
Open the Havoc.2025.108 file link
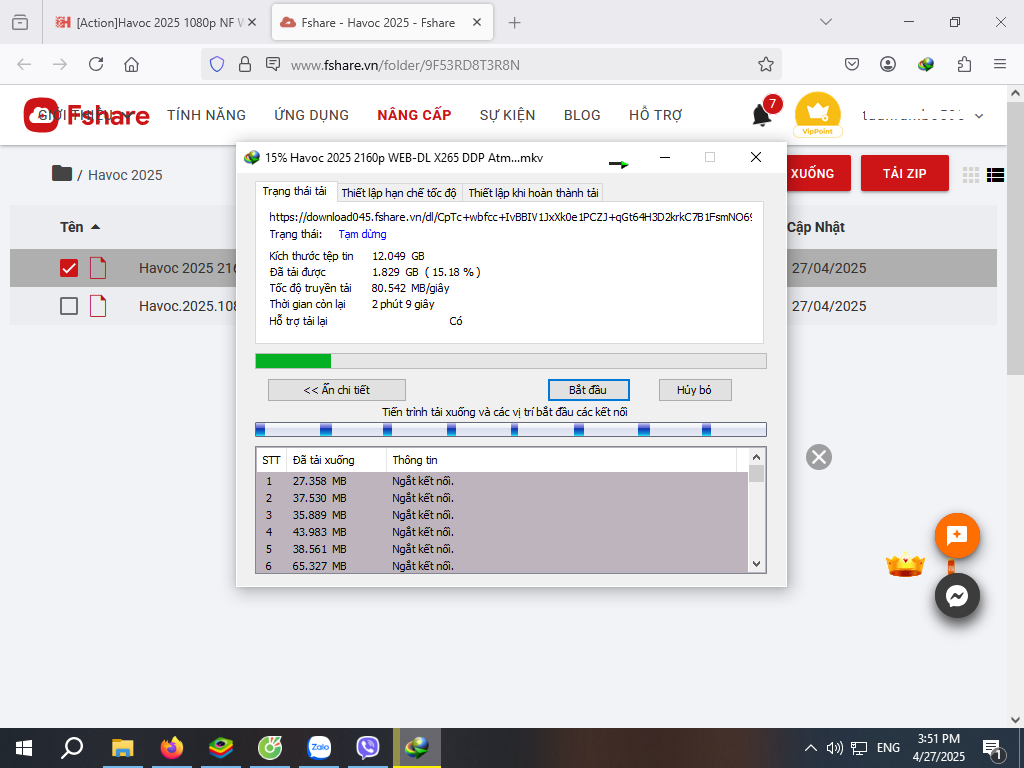(x=187, y=306)
